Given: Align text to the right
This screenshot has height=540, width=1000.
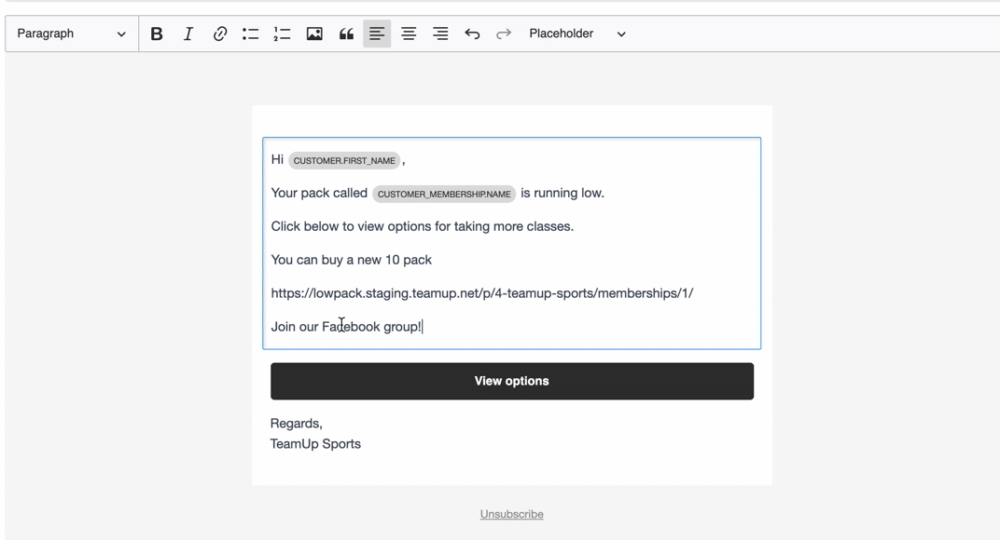Looking at the screenshot, I should (x=441, y=34).
